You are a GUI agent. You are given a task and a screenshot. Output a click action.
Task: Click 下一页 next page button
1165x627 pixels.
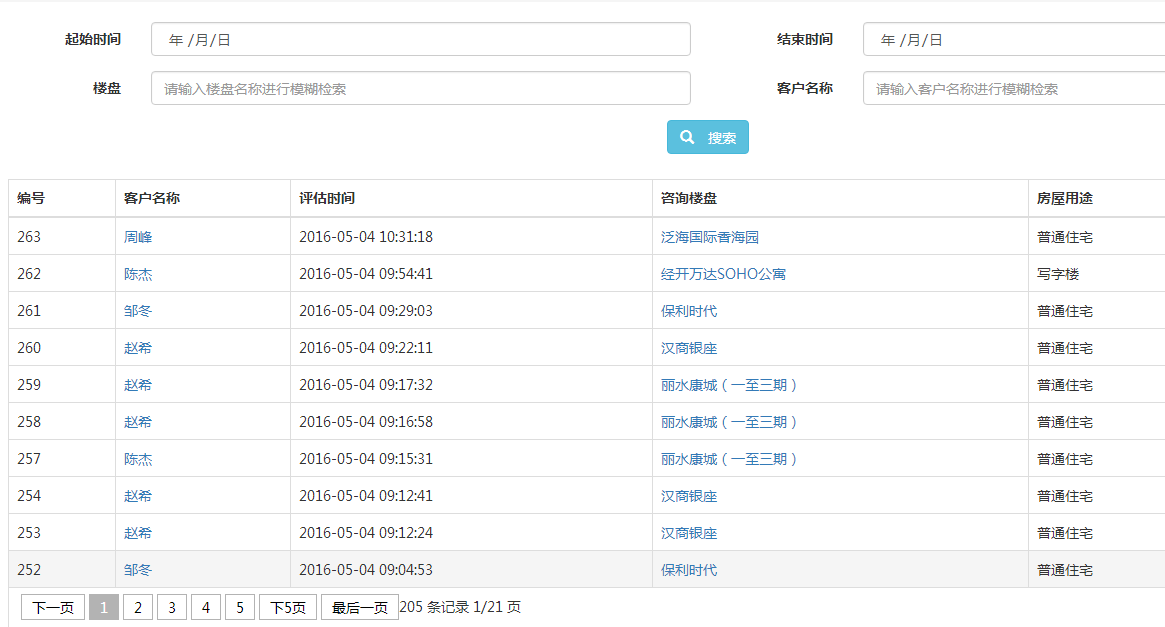[53, 607]
